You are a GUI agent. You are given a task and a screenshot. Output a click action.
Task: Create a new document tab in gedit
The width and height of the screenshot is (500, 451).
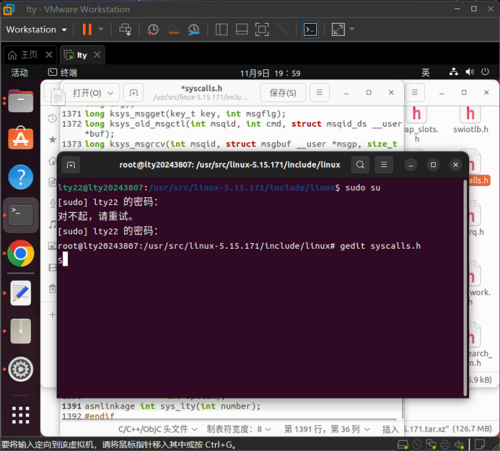click(x=134, y=93)
